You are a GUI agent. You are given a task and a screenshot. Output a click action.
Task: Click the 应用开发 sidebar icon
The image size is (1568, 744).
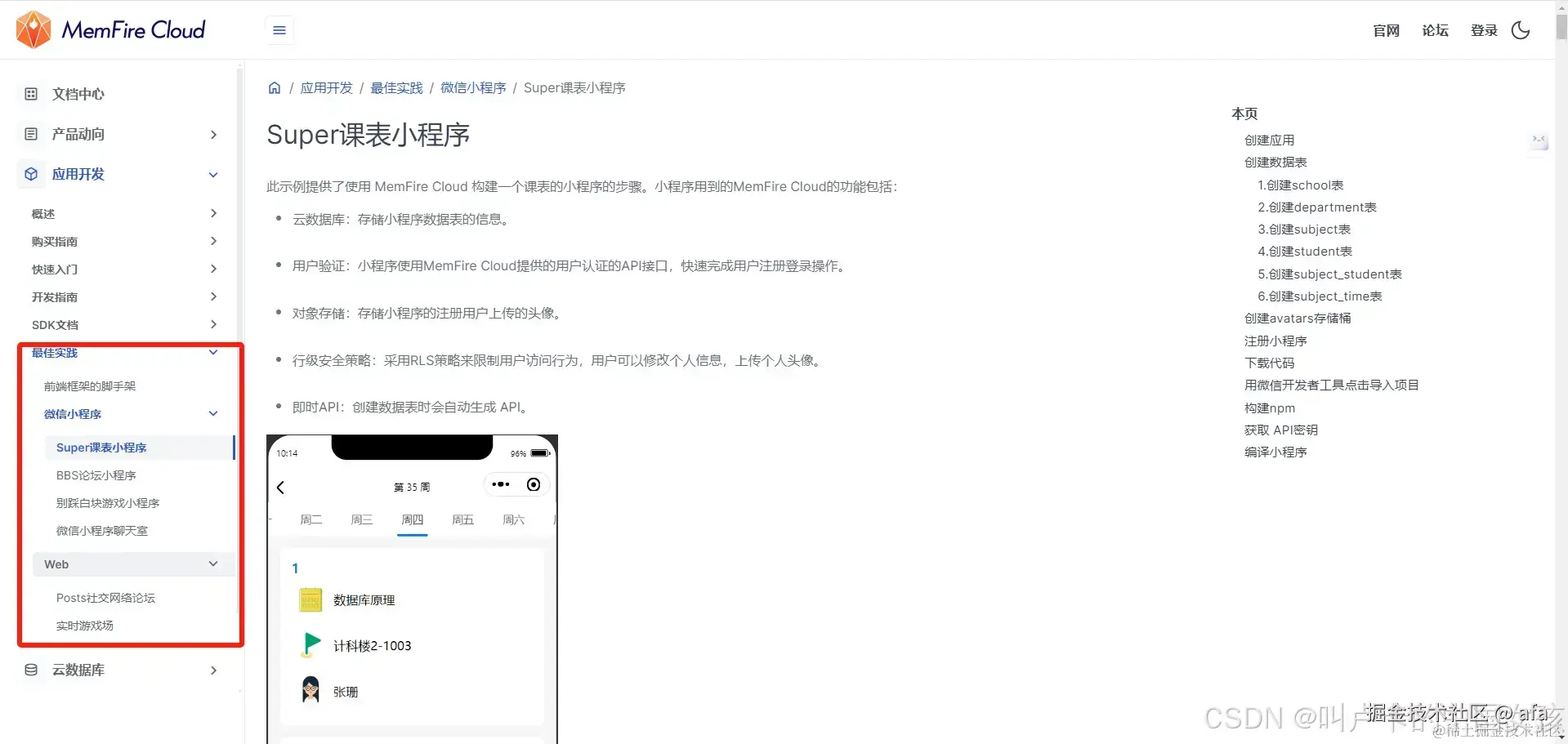pyautogui.click(x=31, y=174)
